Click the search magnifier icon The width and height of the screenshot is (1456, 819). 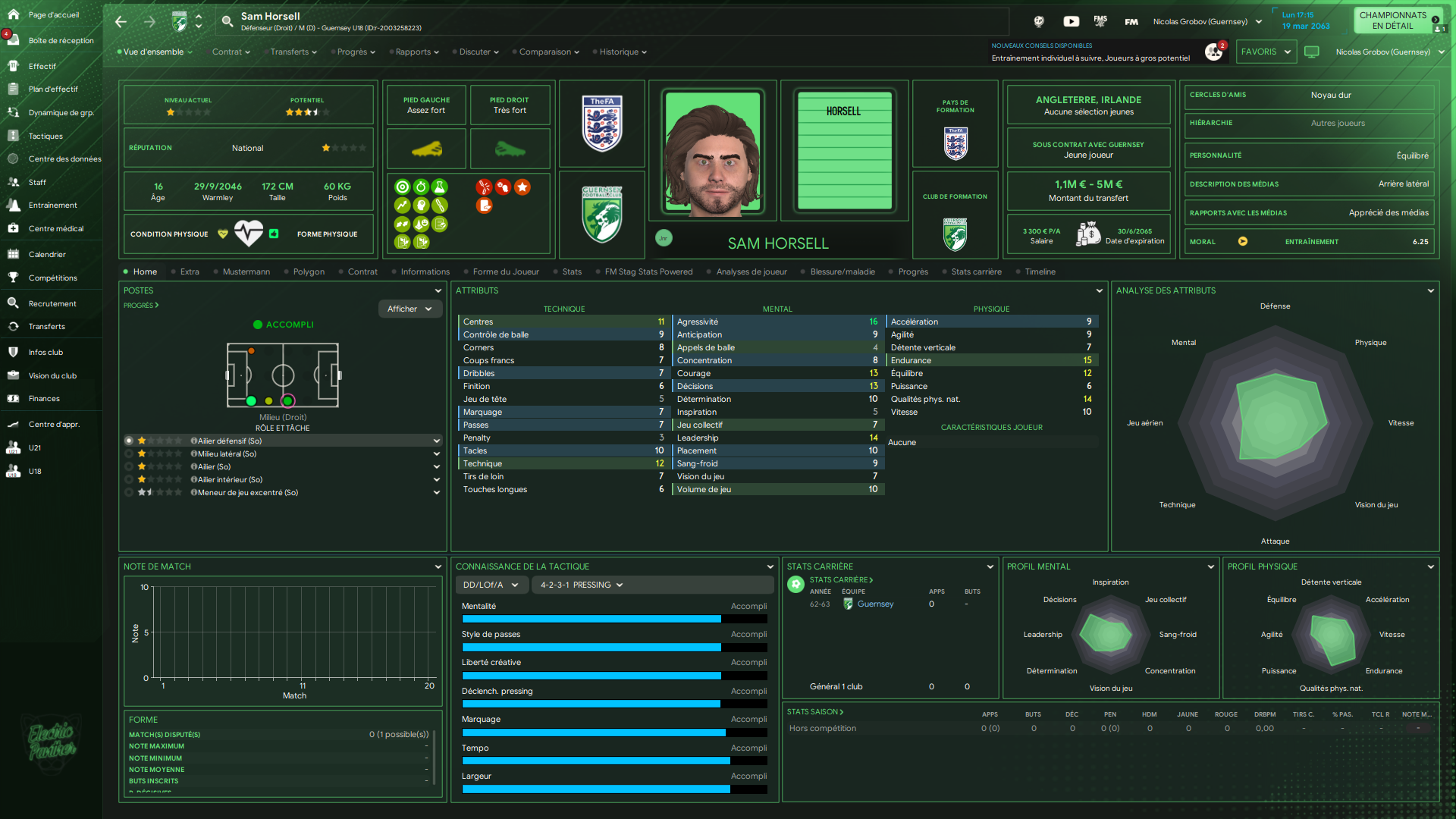pos(227,21)
